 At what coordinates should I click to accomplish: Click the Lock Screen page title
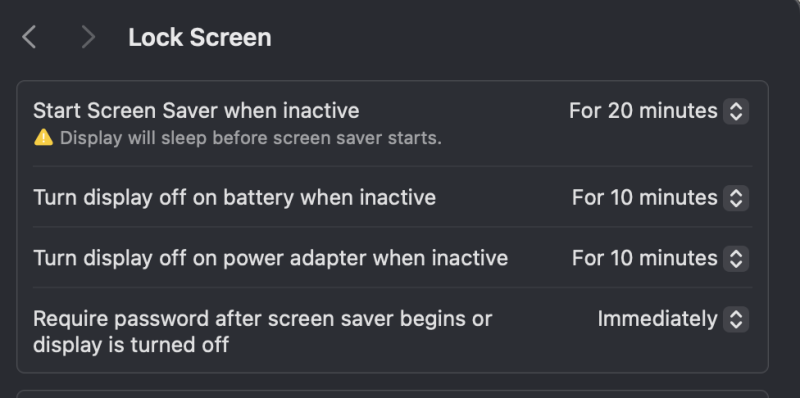coord(199,37)
